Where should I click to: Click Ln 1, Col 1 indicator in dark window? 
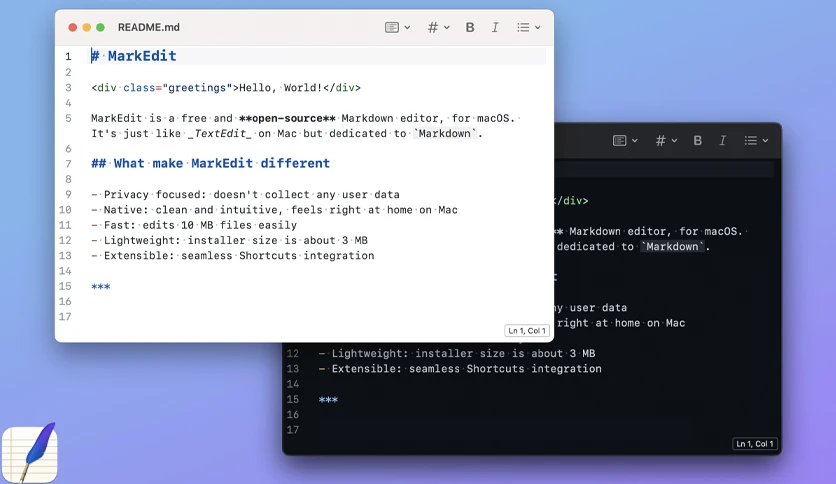[754, 443]
